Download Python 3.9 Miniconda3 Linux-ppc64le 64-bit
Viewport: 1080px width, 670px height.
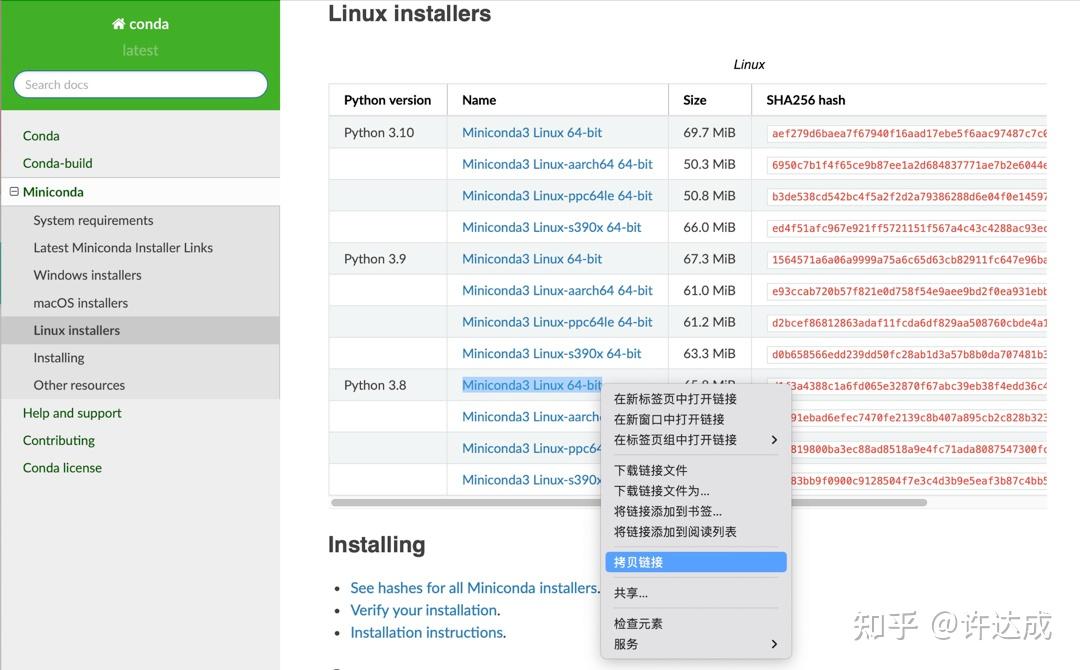[558, 322]
